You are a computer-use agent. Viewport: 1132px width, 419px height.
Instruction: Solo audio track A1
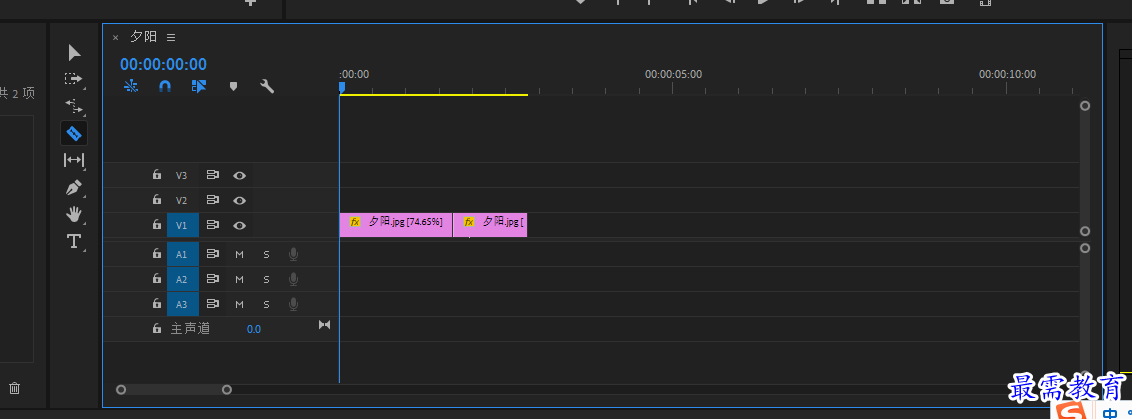[x=266, y=254]
